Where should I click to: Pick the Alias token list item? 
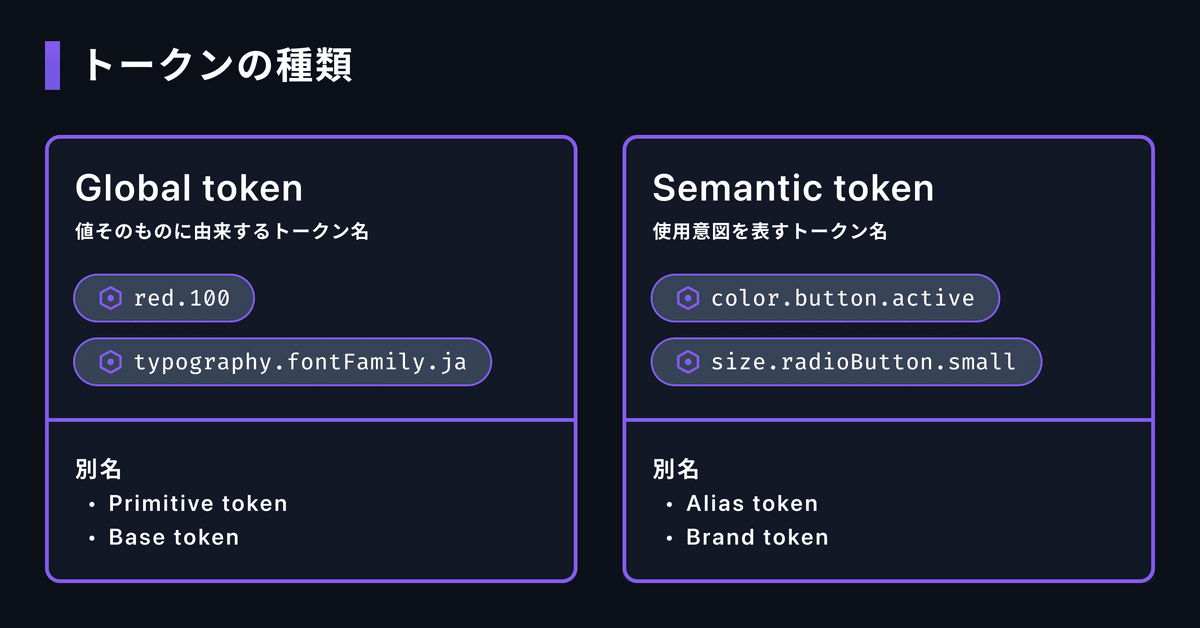[752, 503]
